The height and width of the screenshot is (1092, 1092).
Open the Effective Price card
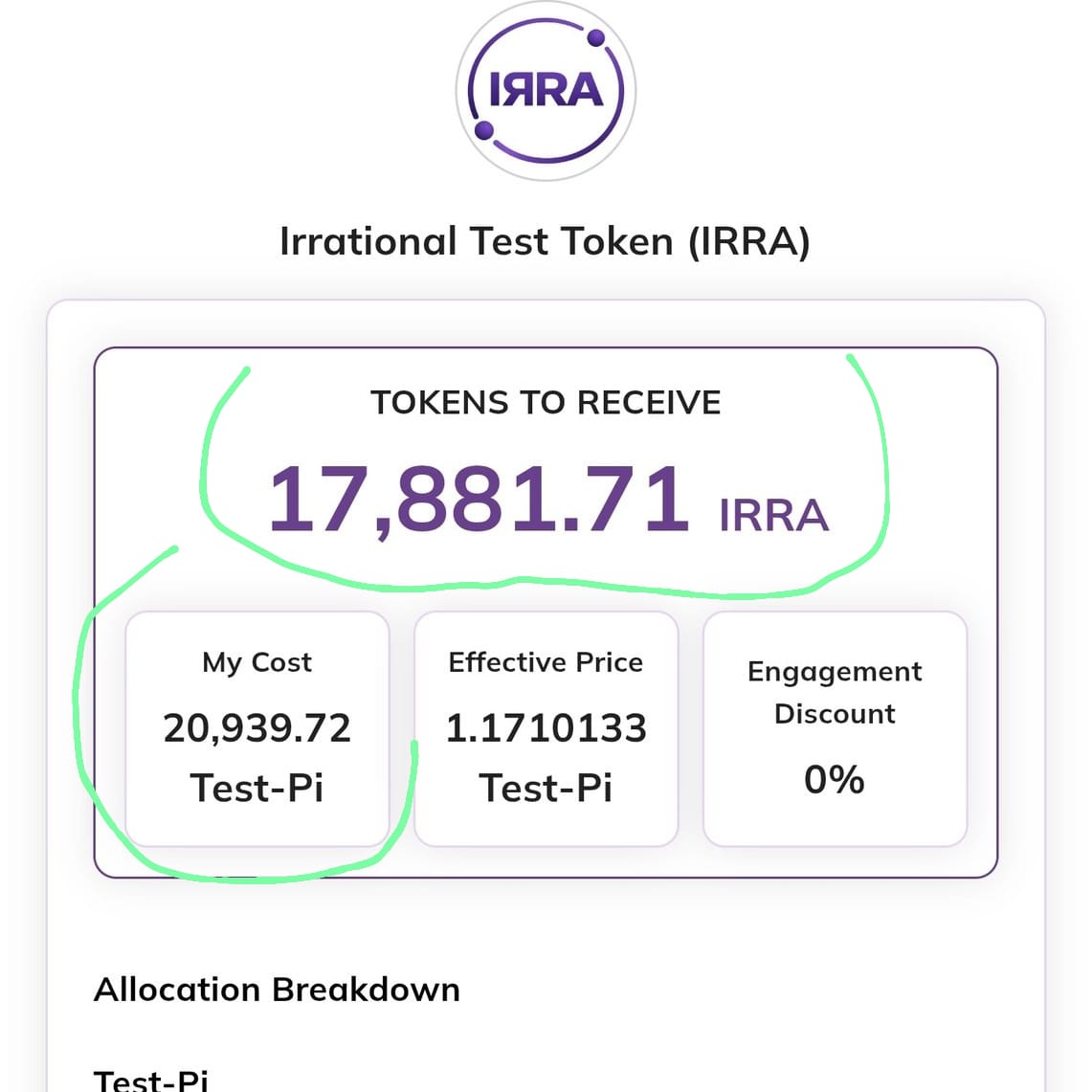click(x=546, y=728)
